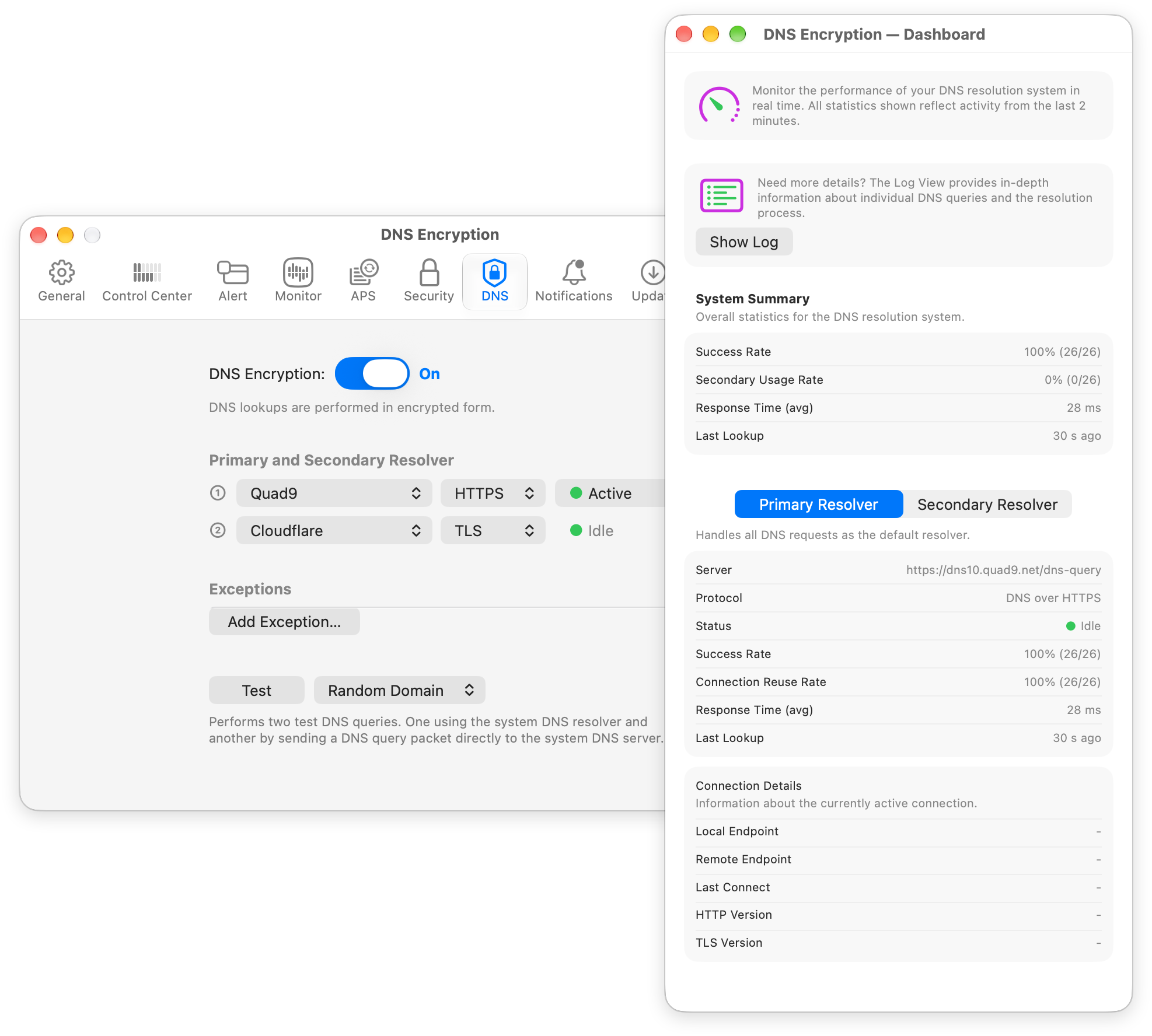Open the Control Center preferences tab

(x=147, y=281)
